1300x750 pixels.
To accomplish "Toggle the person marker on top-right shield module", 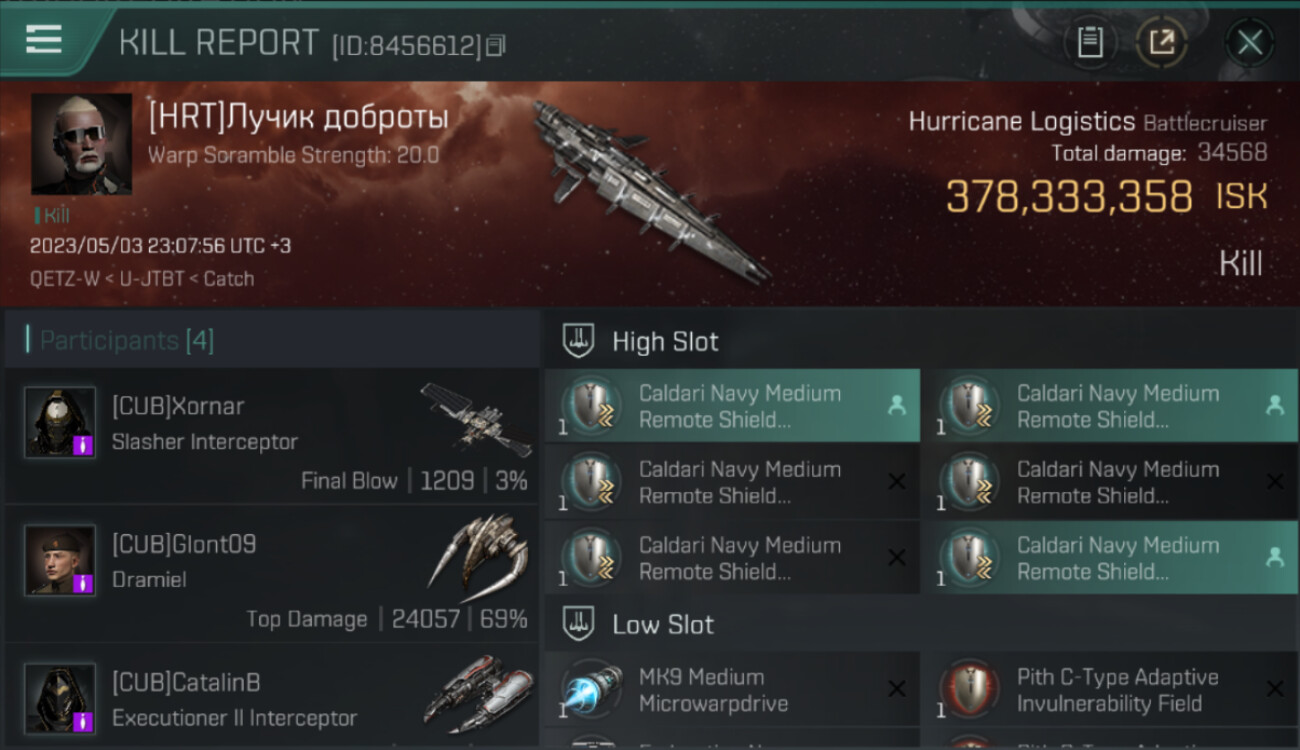I will point(1275,405).
